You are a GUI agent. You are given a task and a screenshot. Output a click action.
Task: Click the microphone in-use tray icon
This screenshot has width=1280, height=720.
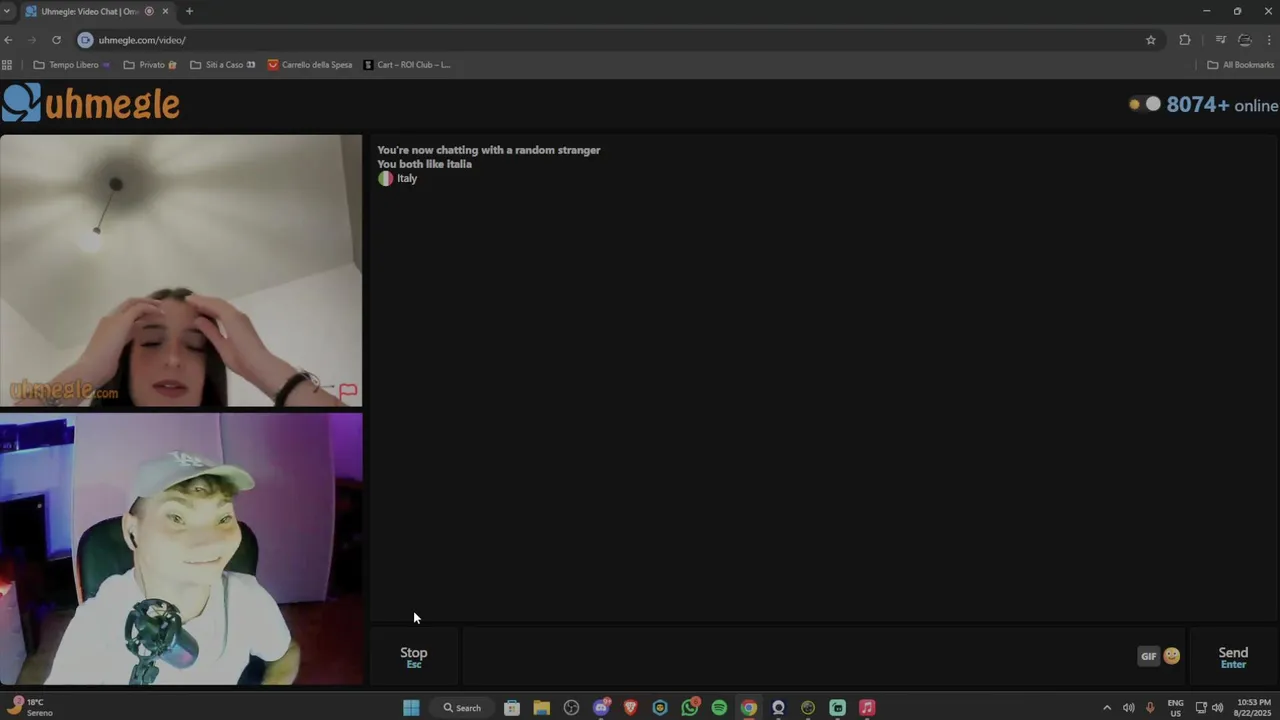[1151, 708]
